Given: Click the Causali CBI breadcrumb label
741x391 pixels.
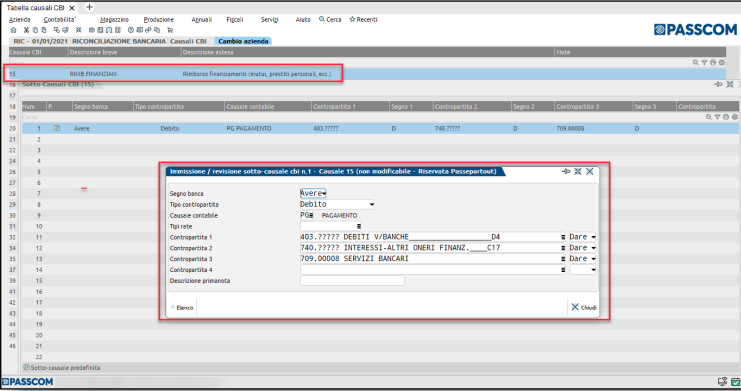Looking at the screenshot, I should (188, 41).
